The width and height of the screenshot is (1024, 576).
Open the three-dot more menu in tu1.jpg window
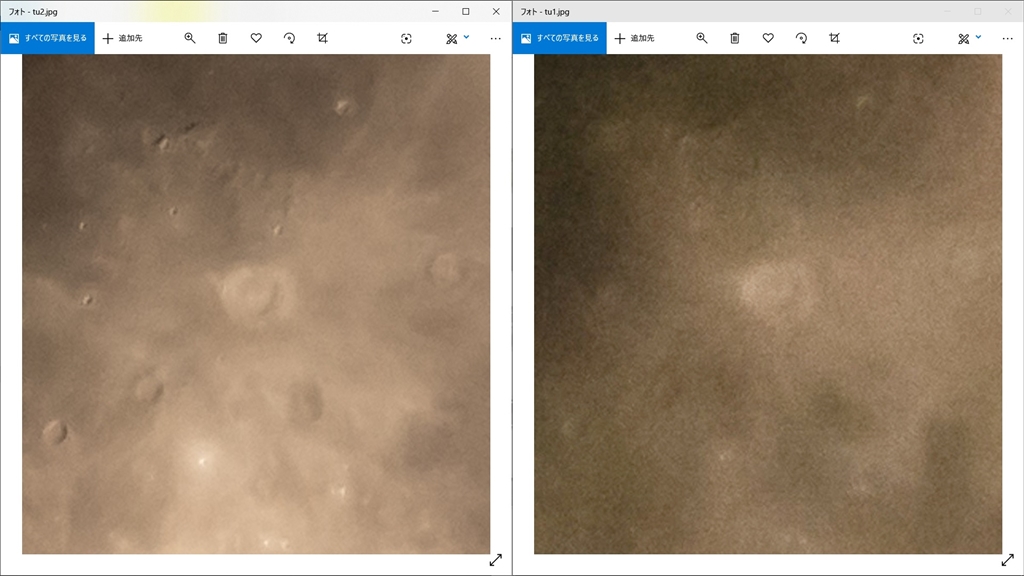pos(1007,38)
